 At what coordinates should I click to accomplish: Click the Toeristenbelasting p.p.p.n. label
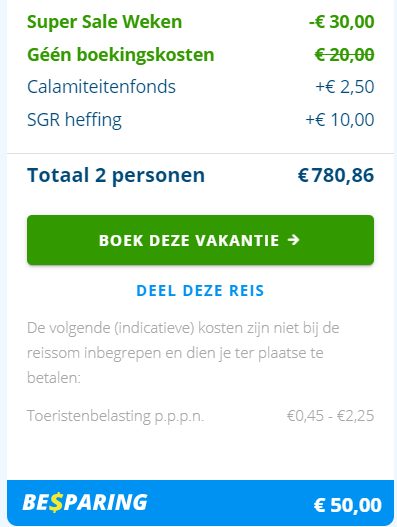(115, 416)
